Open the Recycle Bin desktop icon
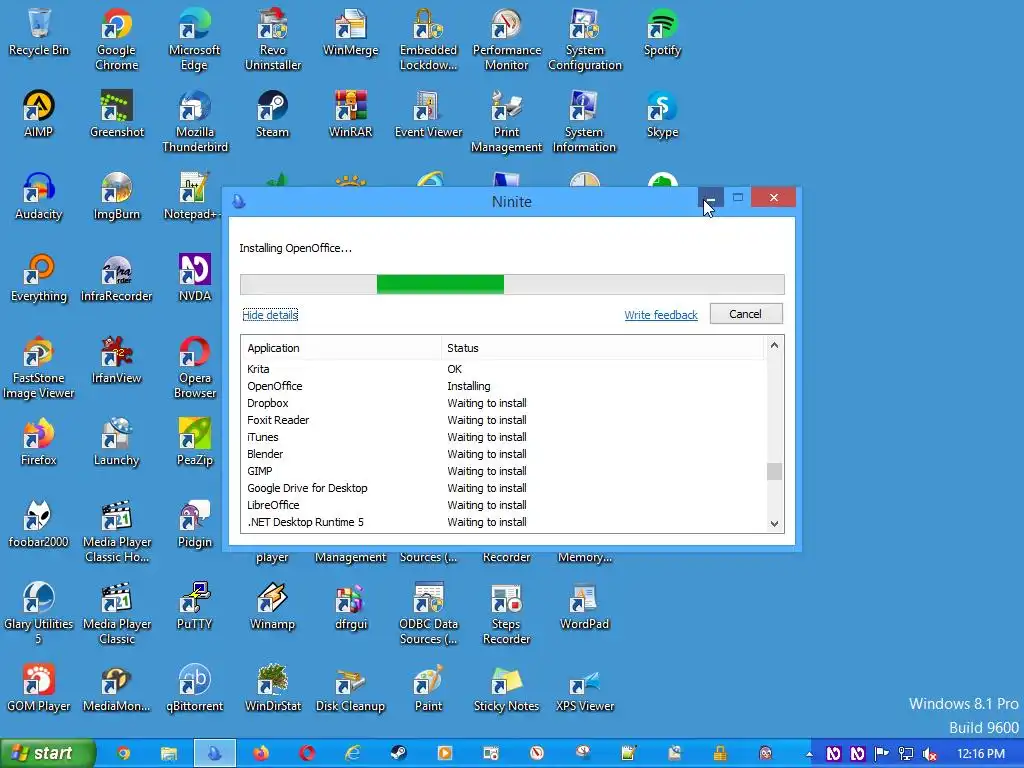 pyautogui.click(x=39, y=32)
